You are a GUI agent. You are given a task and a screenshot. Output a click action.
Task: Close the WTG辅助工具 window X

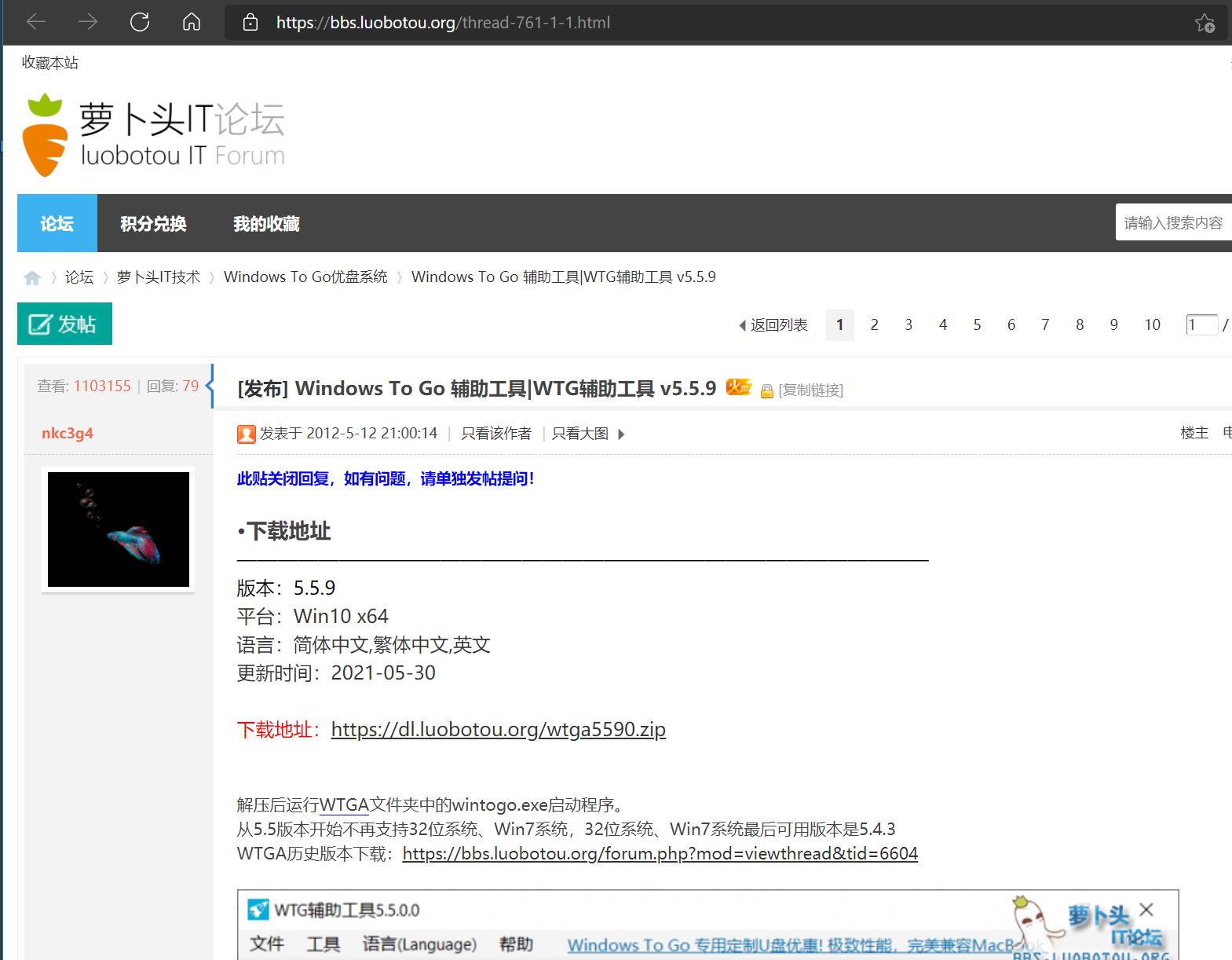[1146, 910]
